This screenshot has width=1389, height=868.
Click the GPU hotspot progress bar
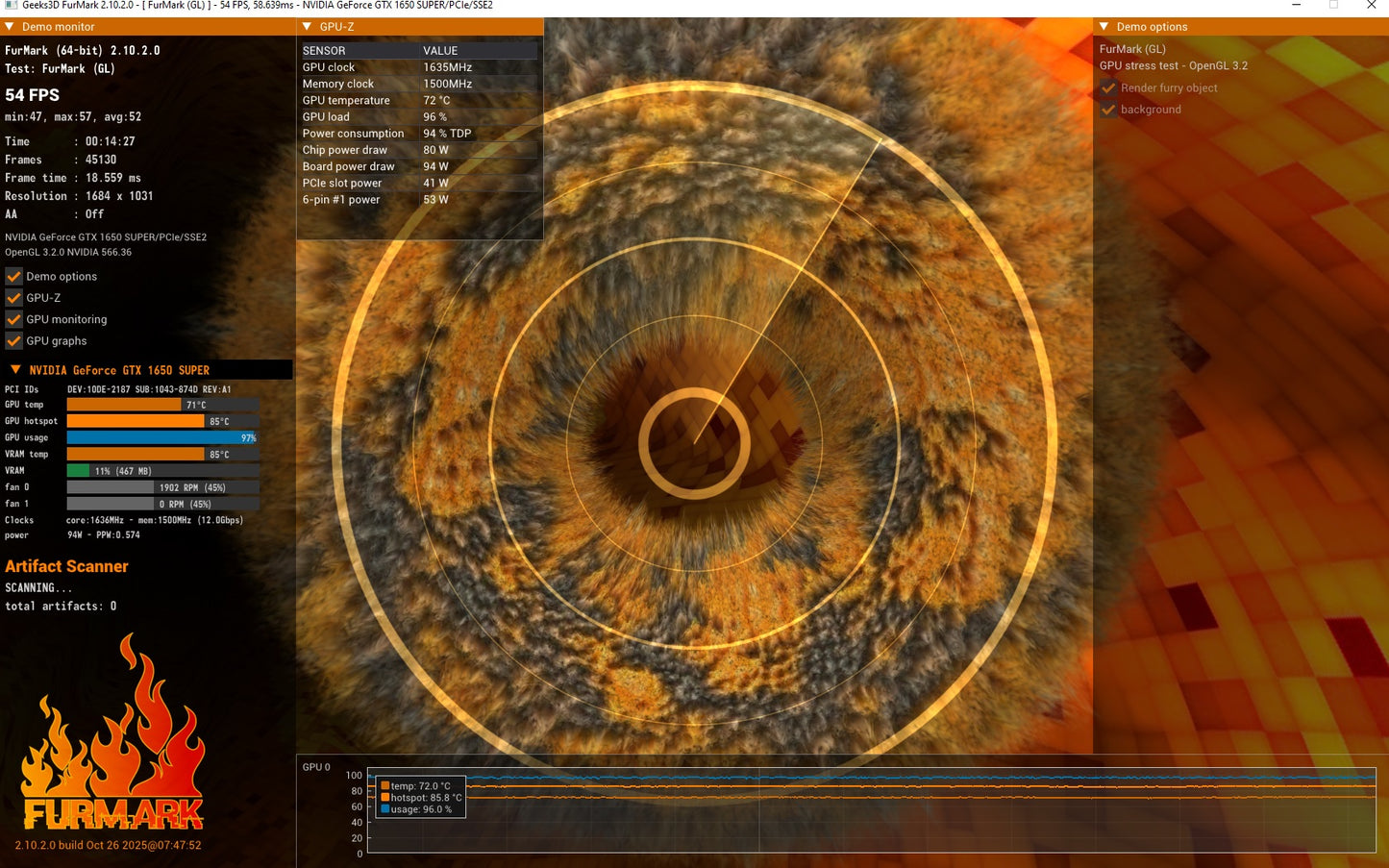click(162, 421)
